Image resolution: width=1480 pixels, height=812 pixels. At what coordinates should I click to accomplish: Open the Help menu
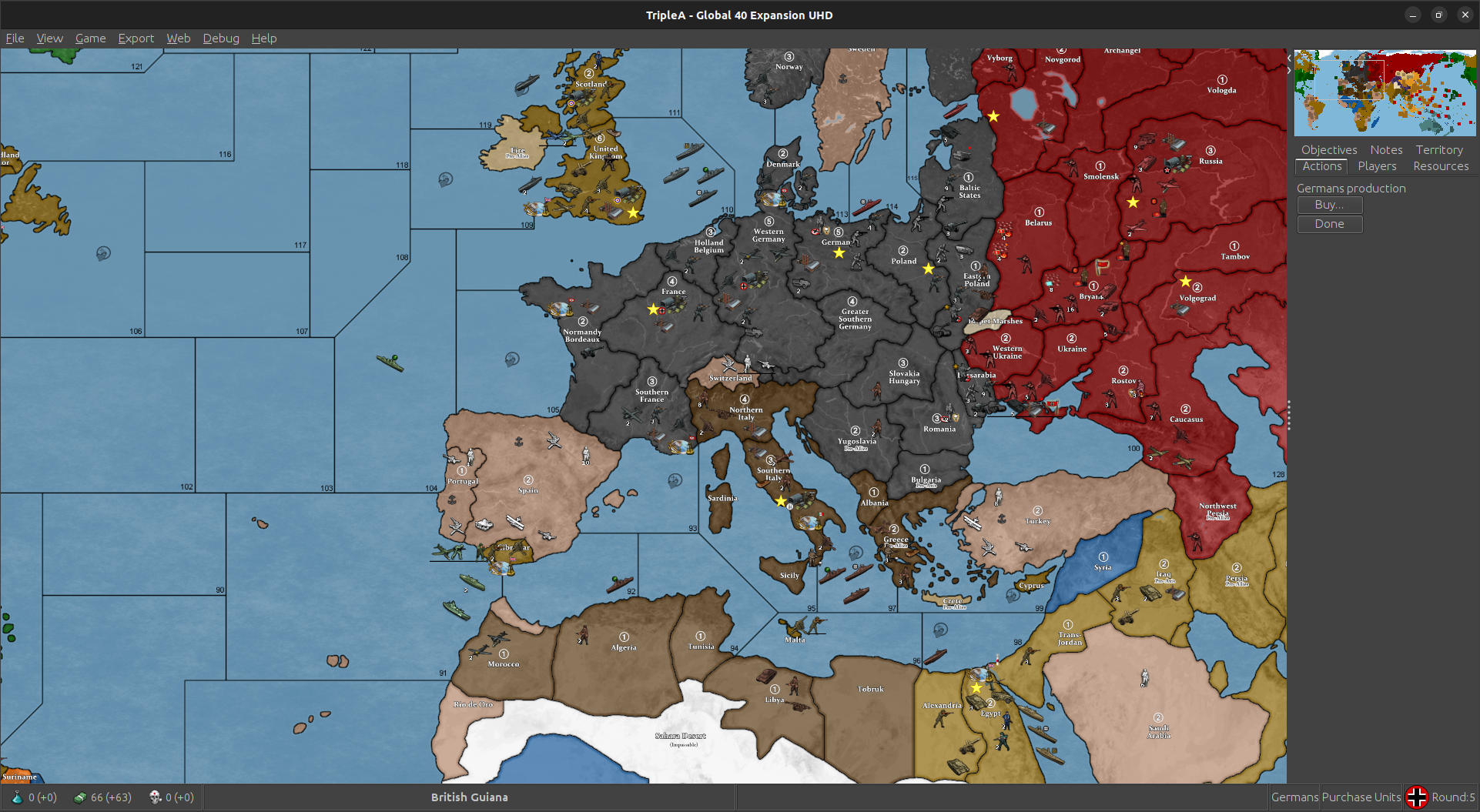click(x=263, y=38)
